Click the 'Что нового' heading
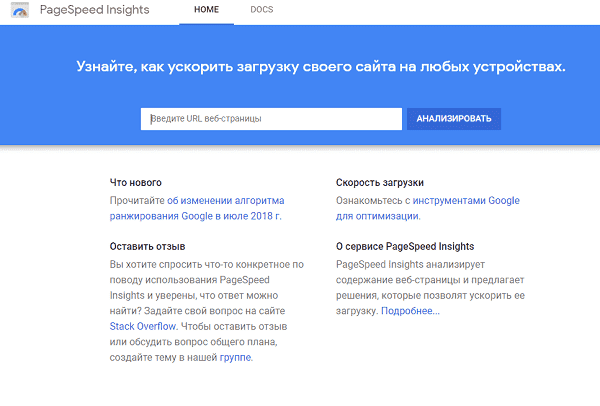 [x=135, y=183]
